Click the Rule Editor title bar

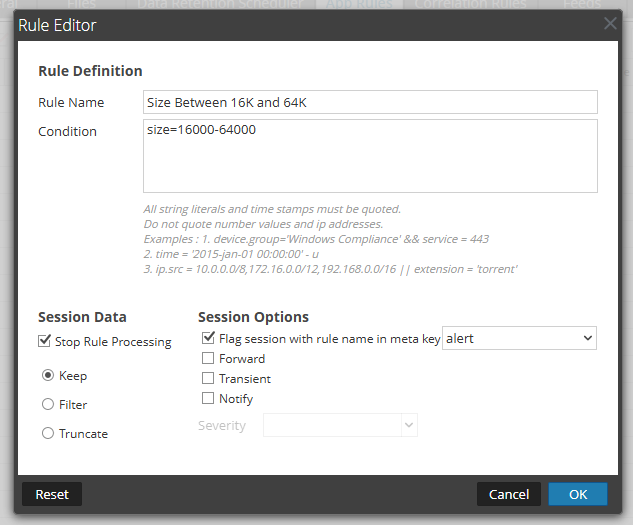pyautogui.click(x=300, y=24)
